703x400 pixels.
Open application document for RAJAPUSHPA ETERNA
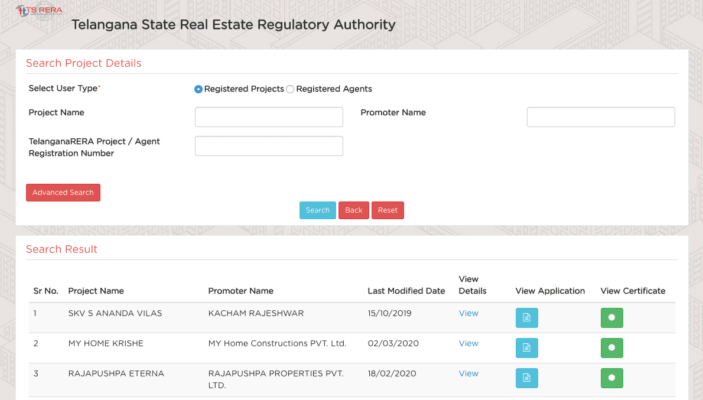526,378
